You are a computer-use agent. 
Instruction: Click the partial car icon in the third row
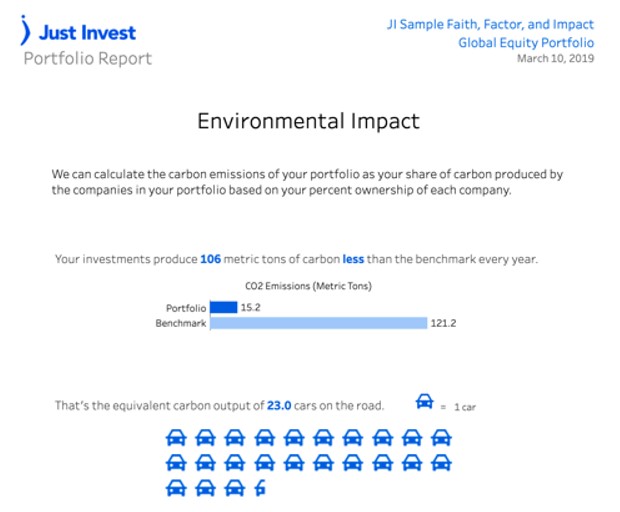(262, 488)
